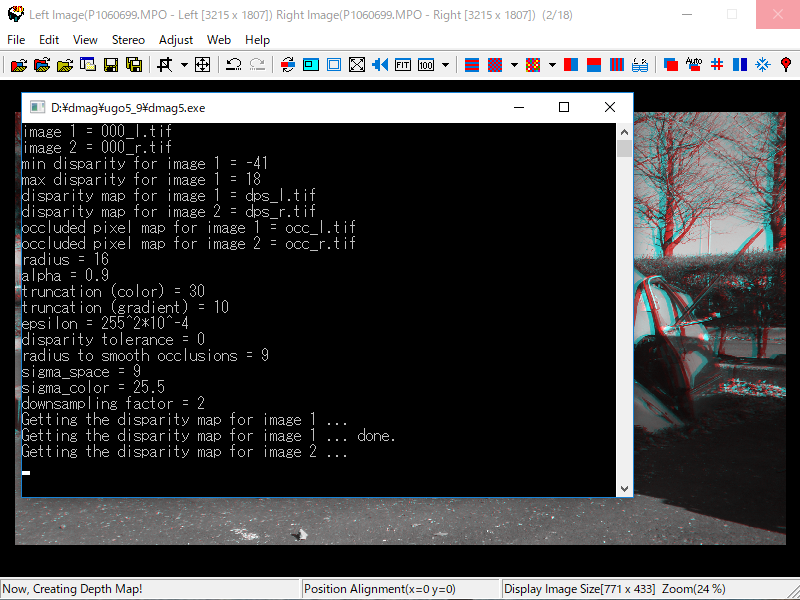The height and width of the screenshot is (600, 800).
Task: Select red-blue checkerboard view icon
Action: [x=495, y=65]
